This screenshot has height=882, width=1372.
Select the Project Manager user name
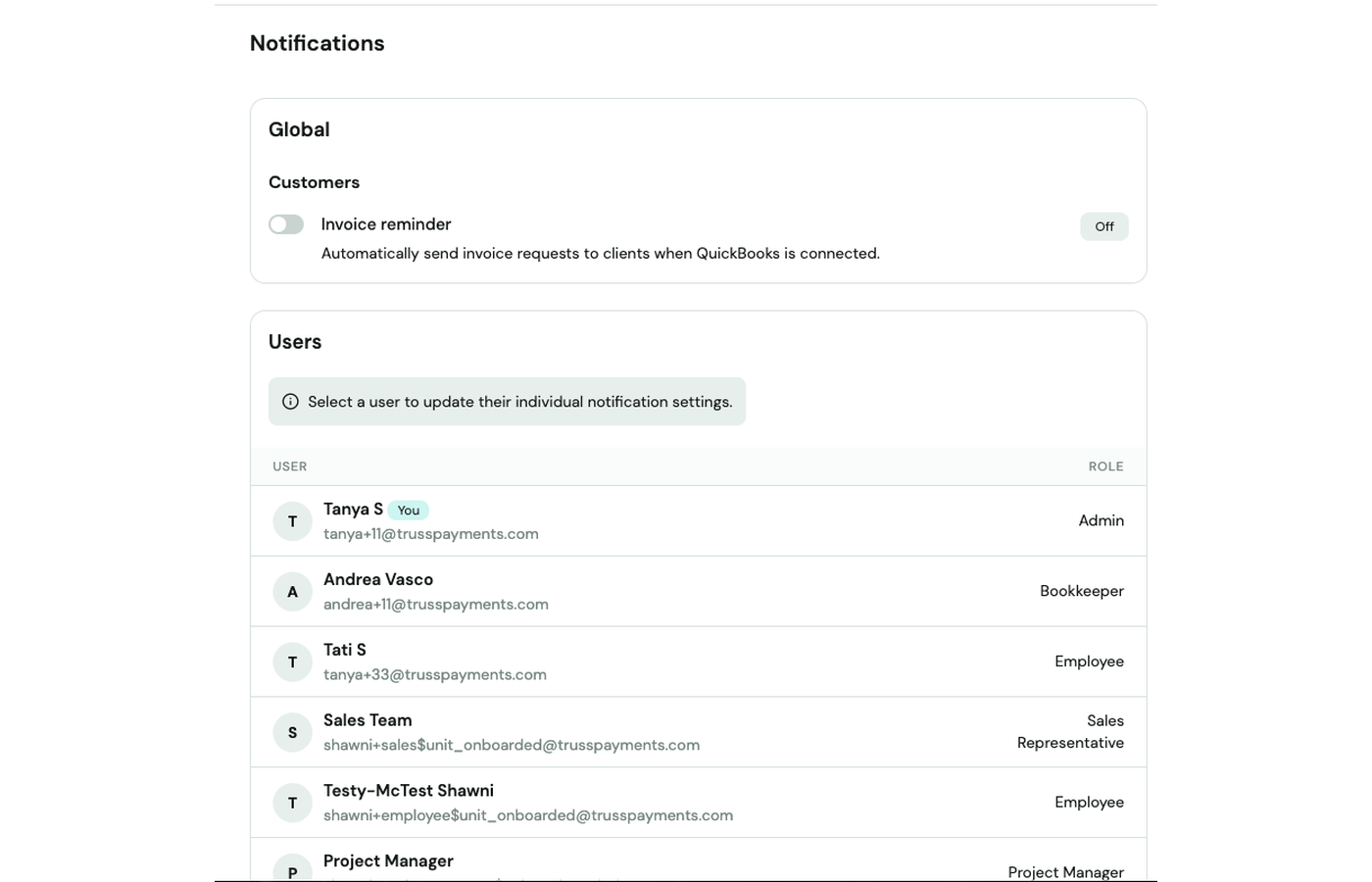[x=388, y=860]
